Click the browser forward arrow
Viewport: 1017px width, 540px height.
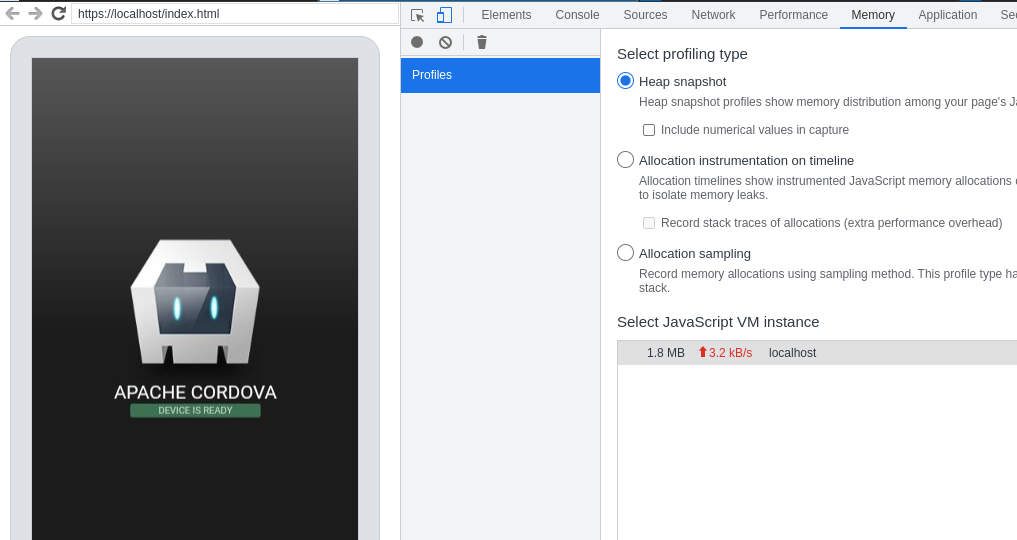pos(35,13)
